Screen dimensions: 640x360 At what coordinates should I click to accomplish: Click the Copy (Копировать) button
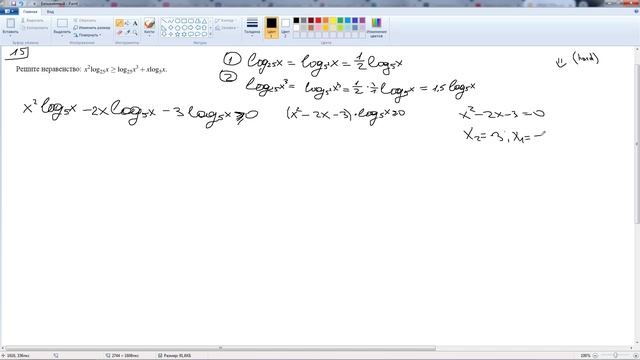[x=35, y=28]
